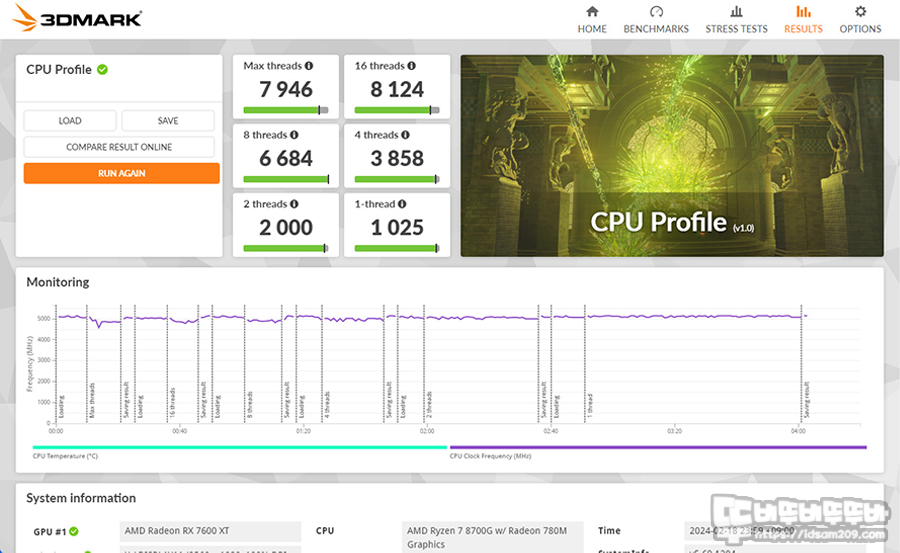Click the CPU Profile preview image
The height and width of the screenshot is (553, 900).
coord(672,156)
